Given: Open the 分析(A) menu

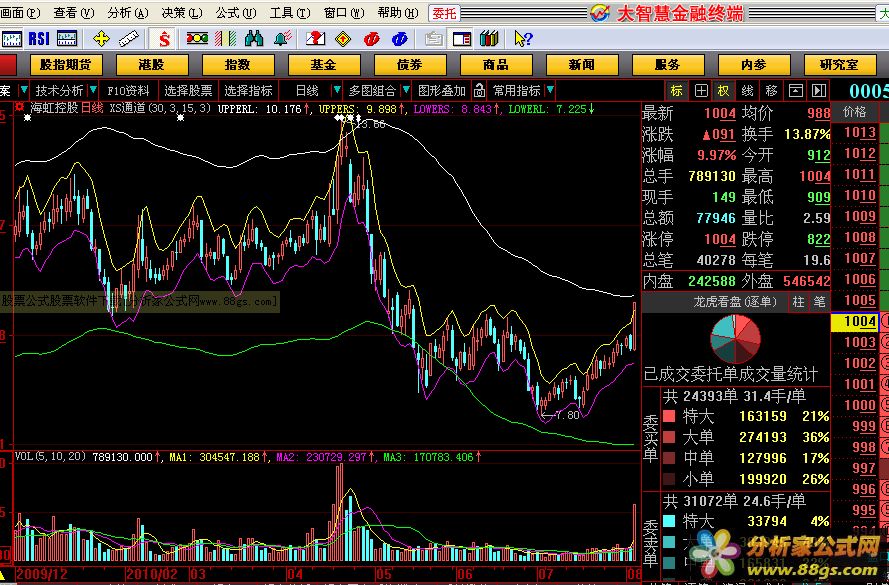Looking at the screenshot, I should pyautogui.click(x=128, y=12).
